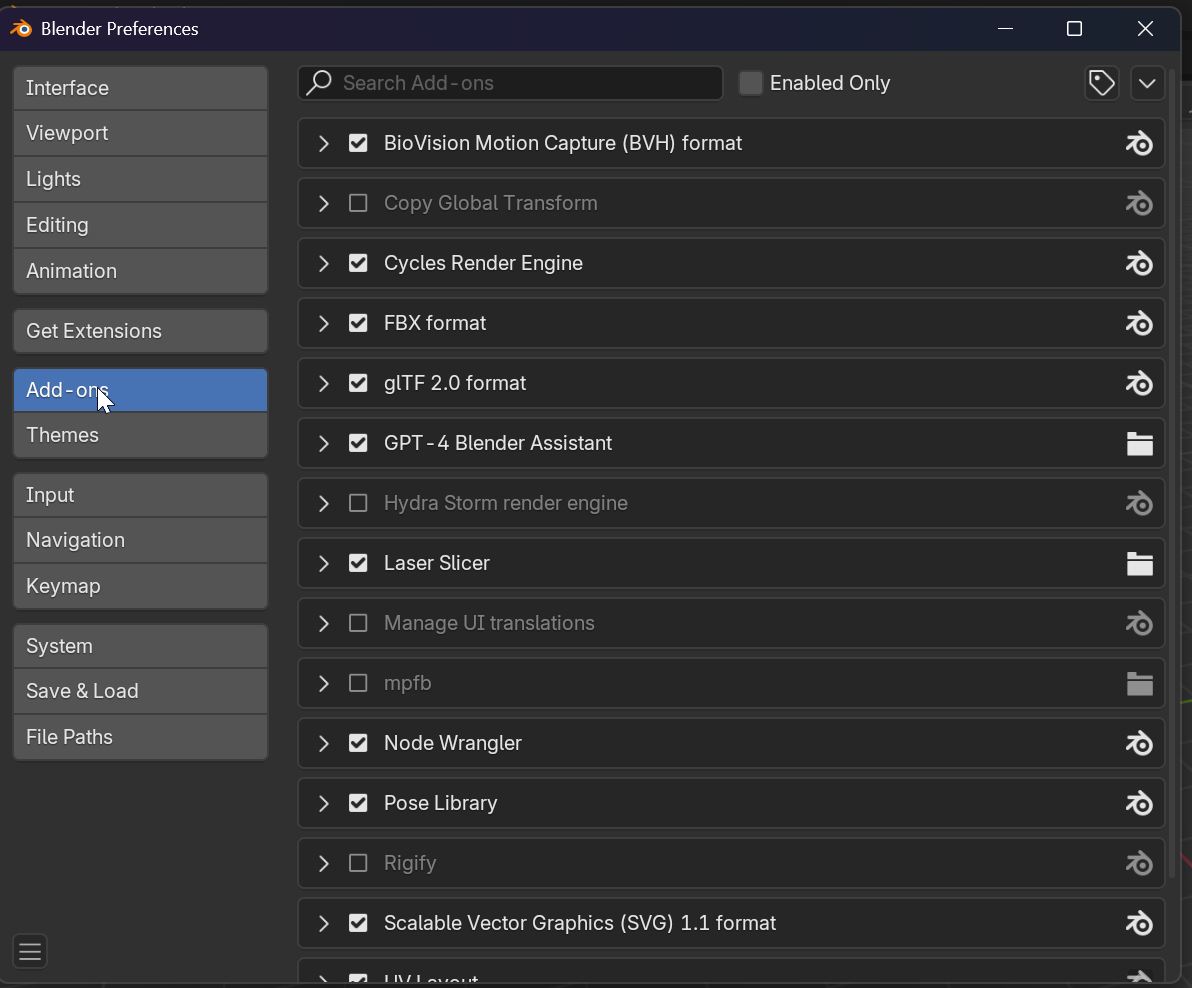Screen dimensions: 1192x988
Task: Enable the Rigify add-on
Action: point(358,863)
